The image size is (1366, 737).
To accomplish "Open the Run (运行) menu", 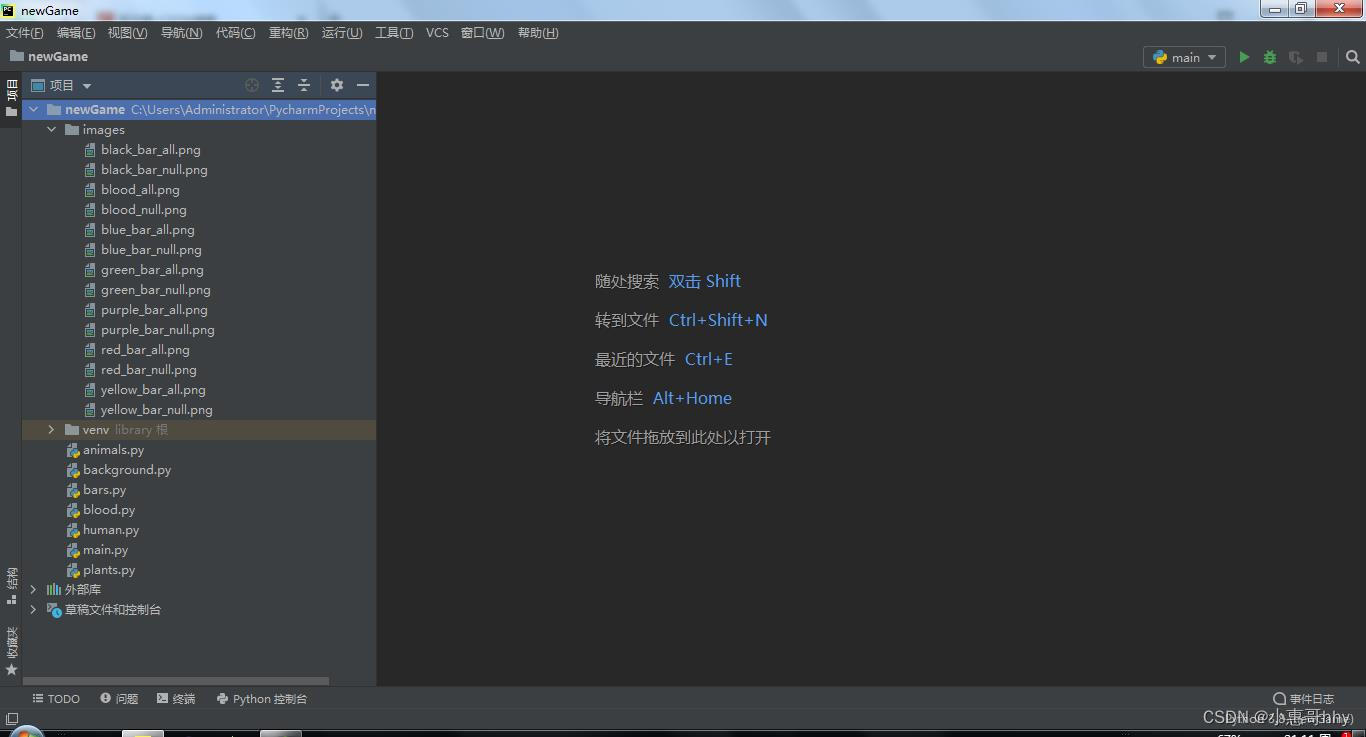I will (x=342, y=33).
